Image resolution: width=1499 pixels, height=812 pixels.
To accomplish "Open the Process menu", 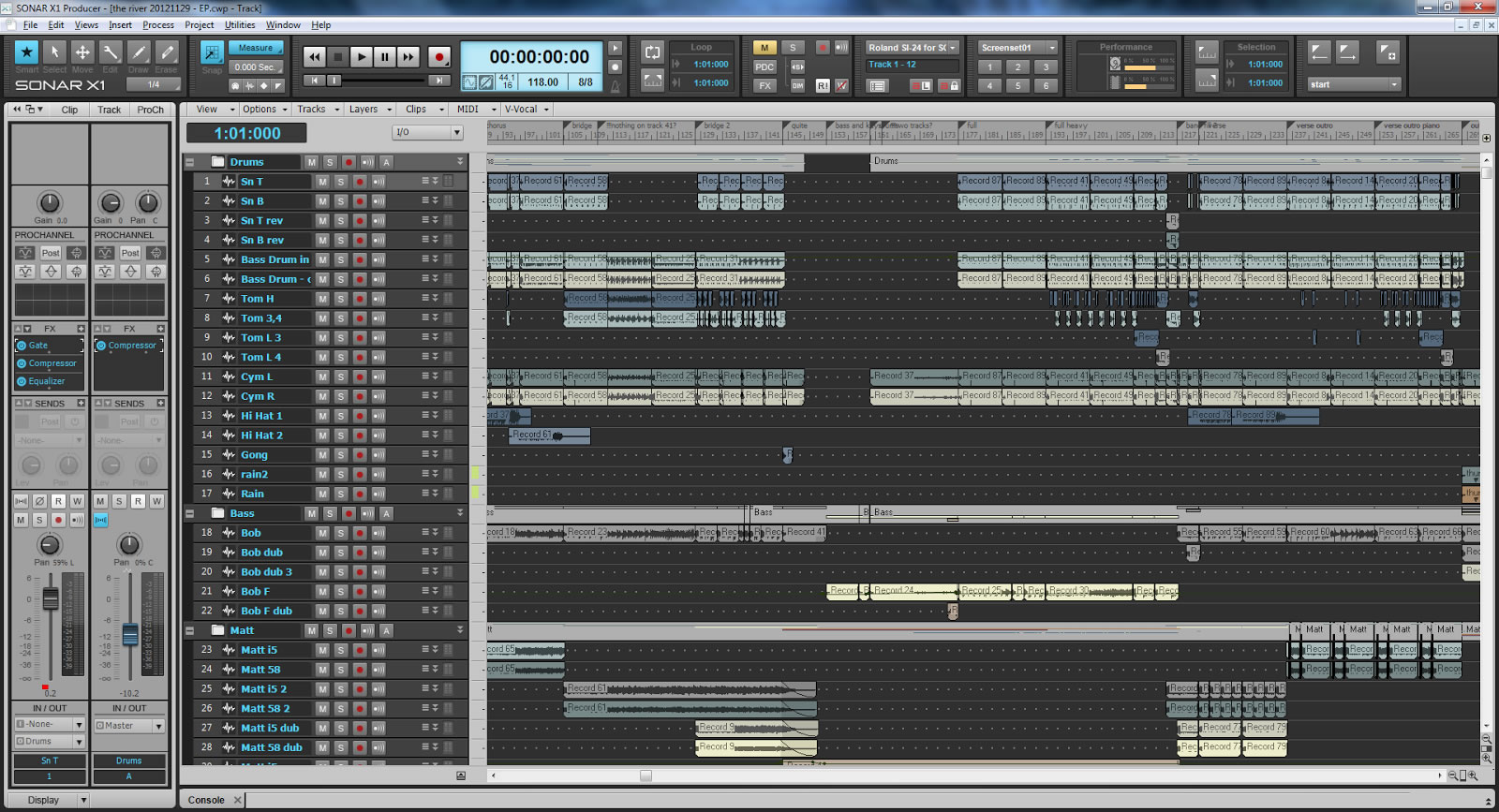I will 158,25.
